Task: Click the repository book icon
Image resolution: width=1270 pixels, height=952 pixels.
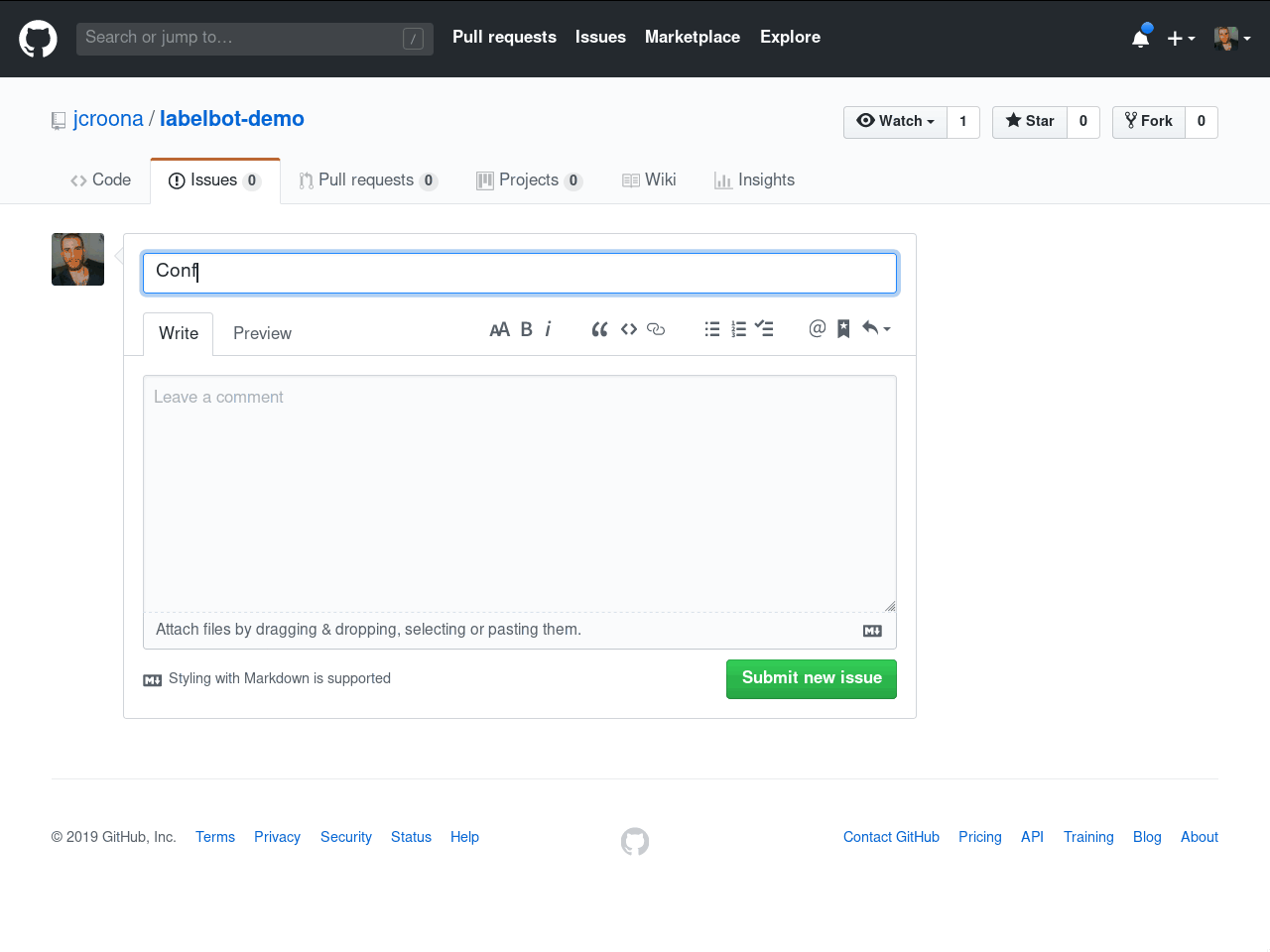Action: coord(59,121)
